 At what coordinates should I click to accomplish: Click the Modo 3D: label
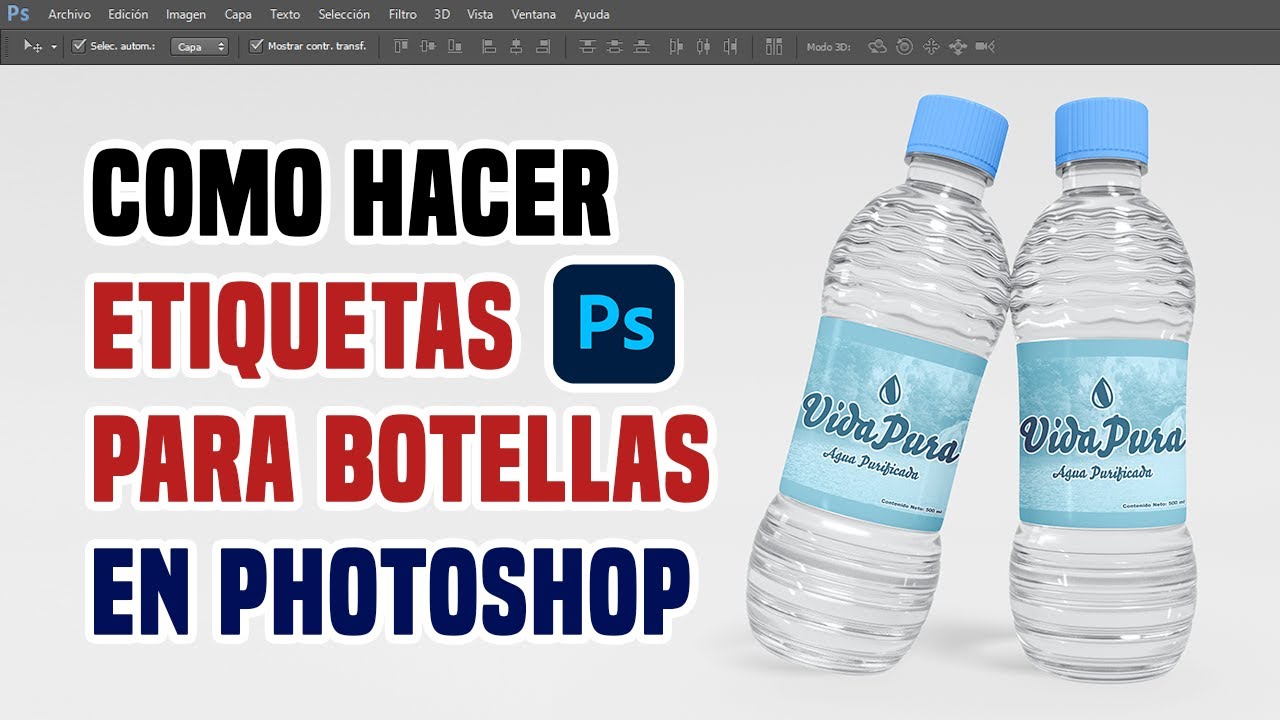click(828, 47)
